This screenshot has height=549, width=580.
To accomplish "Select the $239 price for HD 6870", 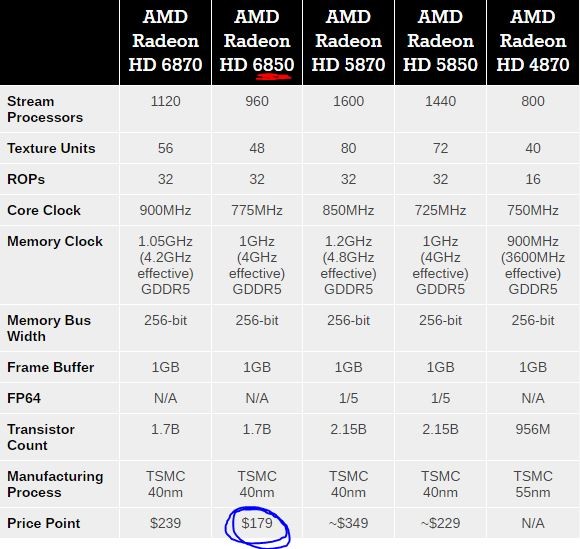I will pos(165,523).
